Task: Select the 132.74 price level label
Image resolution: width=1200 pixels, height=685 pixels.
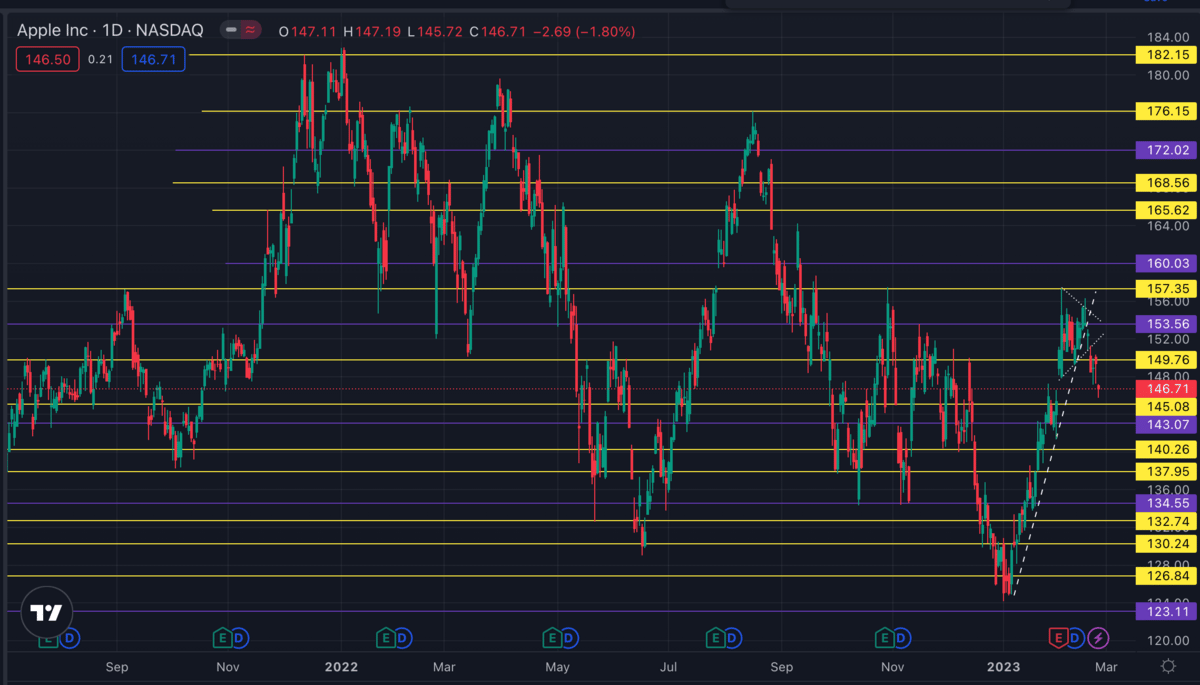Action: tap(1167, 521)
